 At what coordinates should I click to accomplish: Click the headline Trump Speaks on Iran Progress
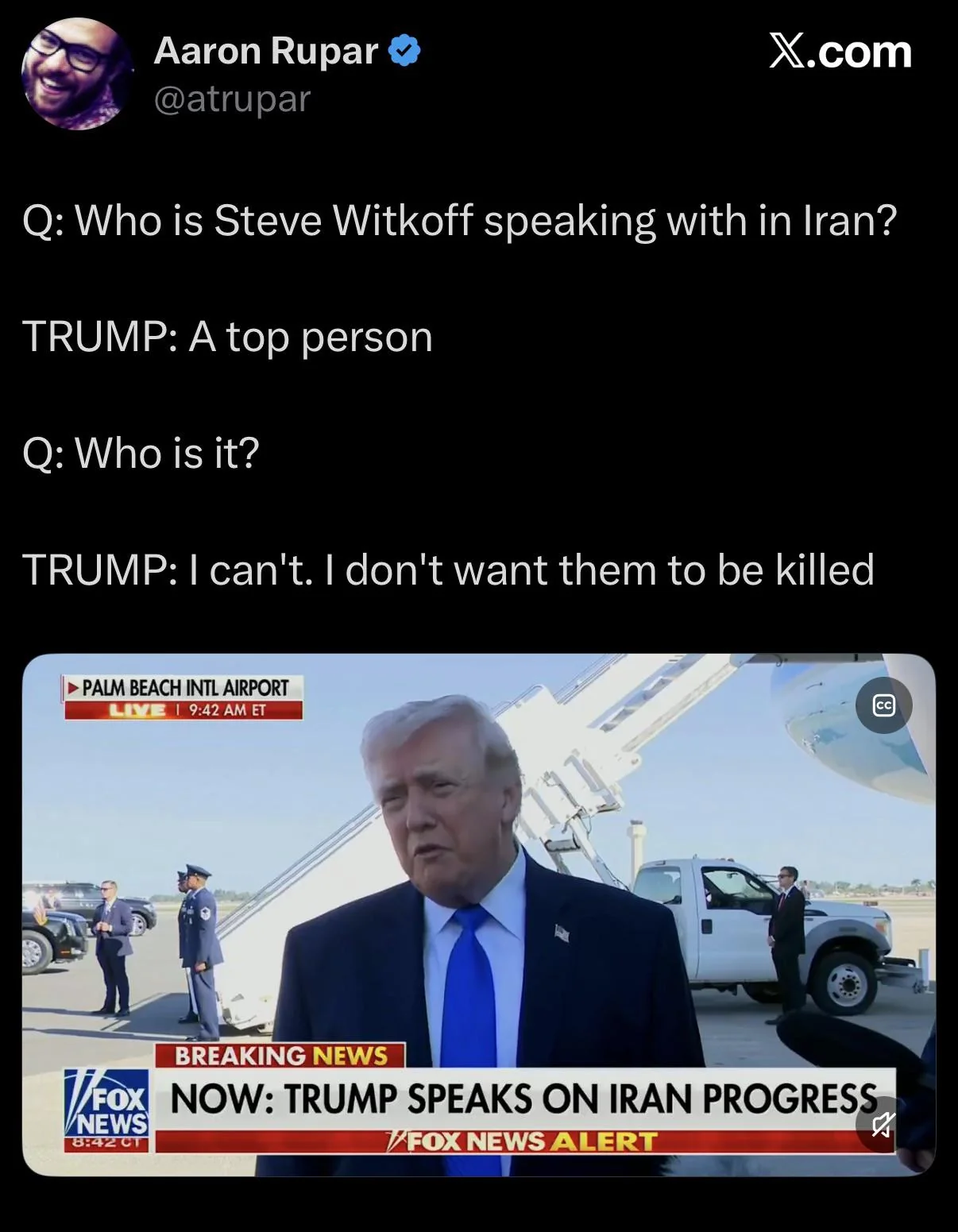pyautogui.click(x=524, y=1099)
